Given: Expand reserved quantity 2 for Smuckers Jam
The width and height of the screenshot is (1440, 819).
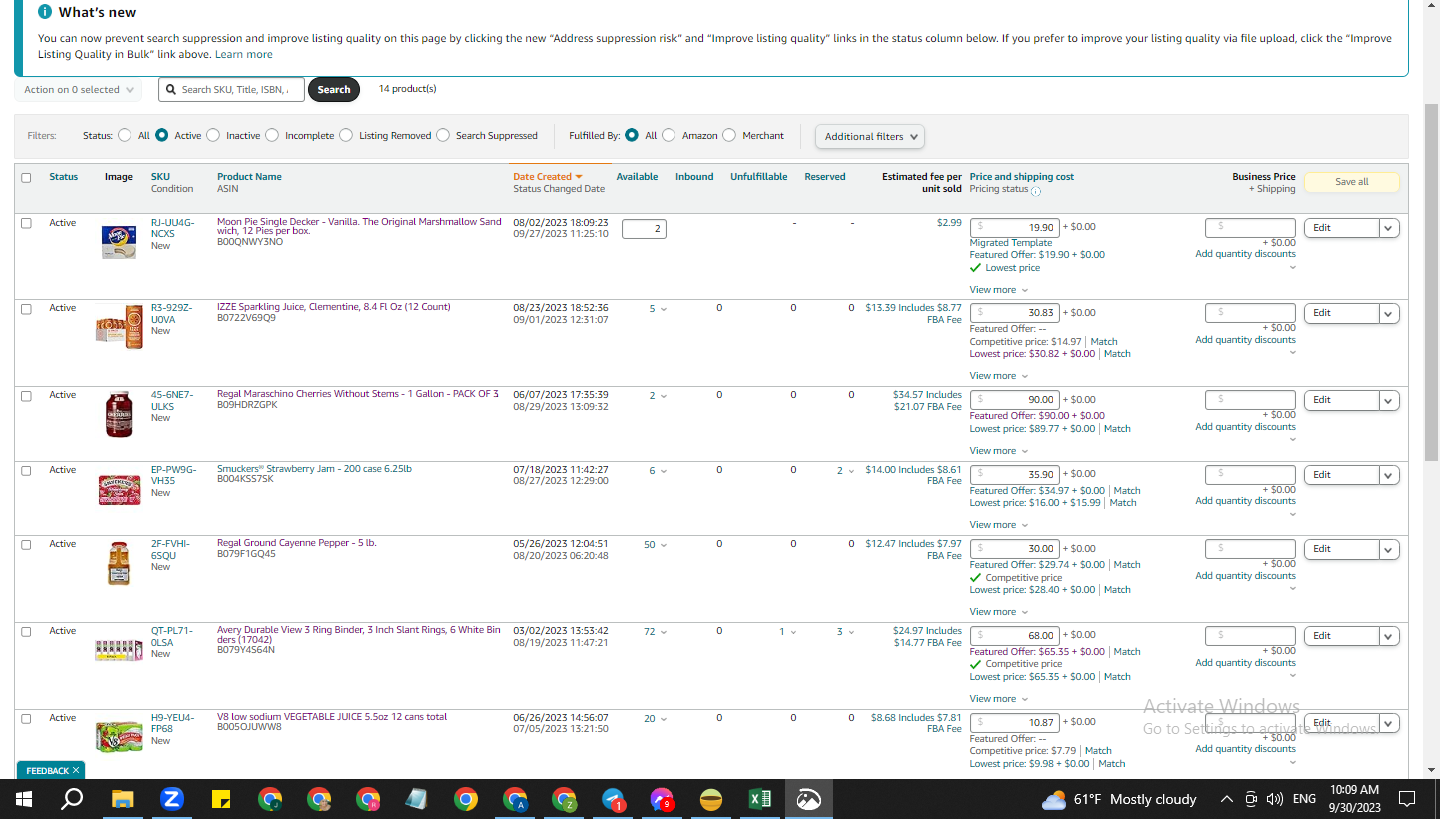Looking at the screenshot, I should click(x=846, y=471).
